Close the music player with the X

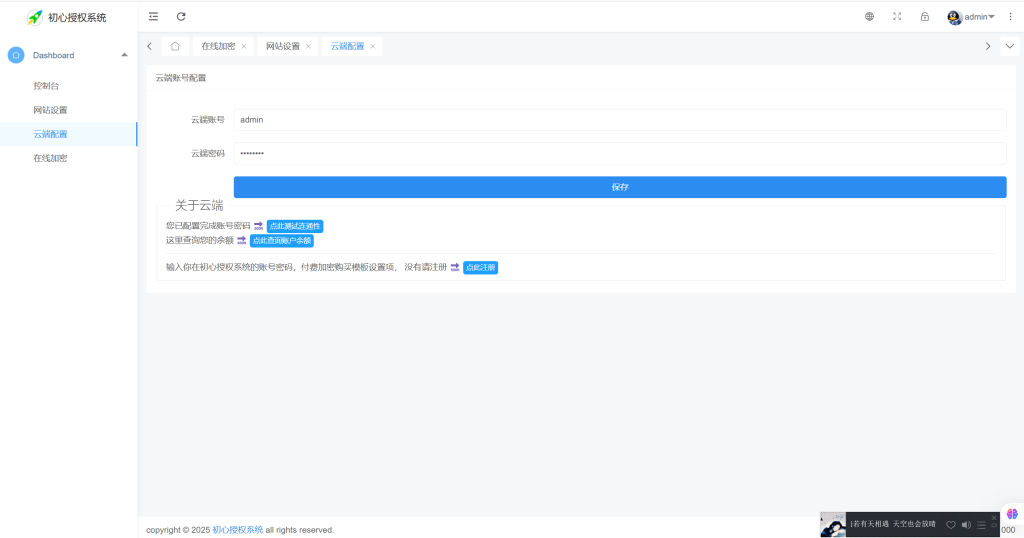994,517
